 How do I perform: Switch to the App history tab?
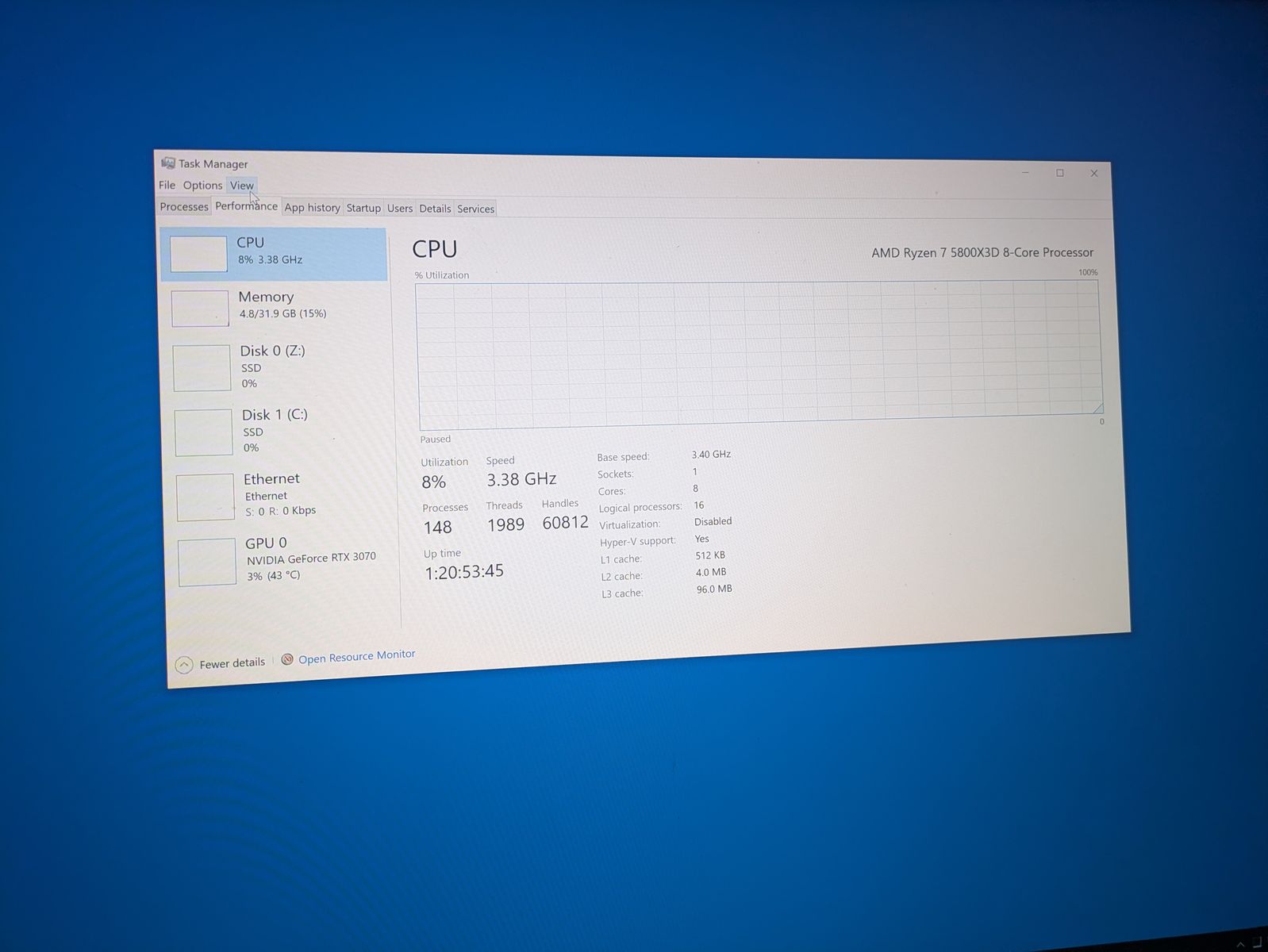pos(312,208)
